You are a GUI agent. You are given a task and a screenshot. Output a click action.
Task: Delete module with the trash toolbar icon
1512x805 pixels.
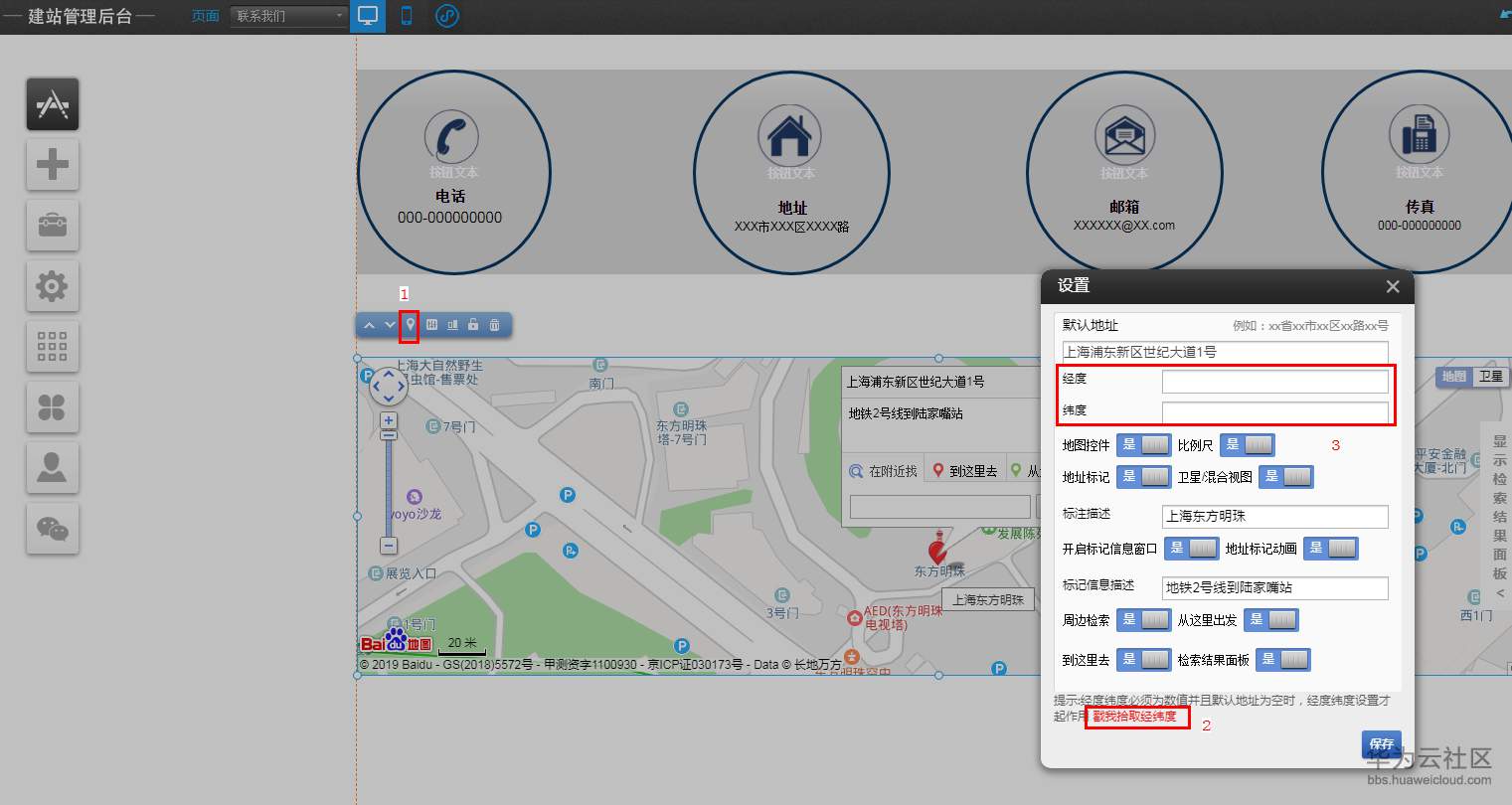[494, 325]
